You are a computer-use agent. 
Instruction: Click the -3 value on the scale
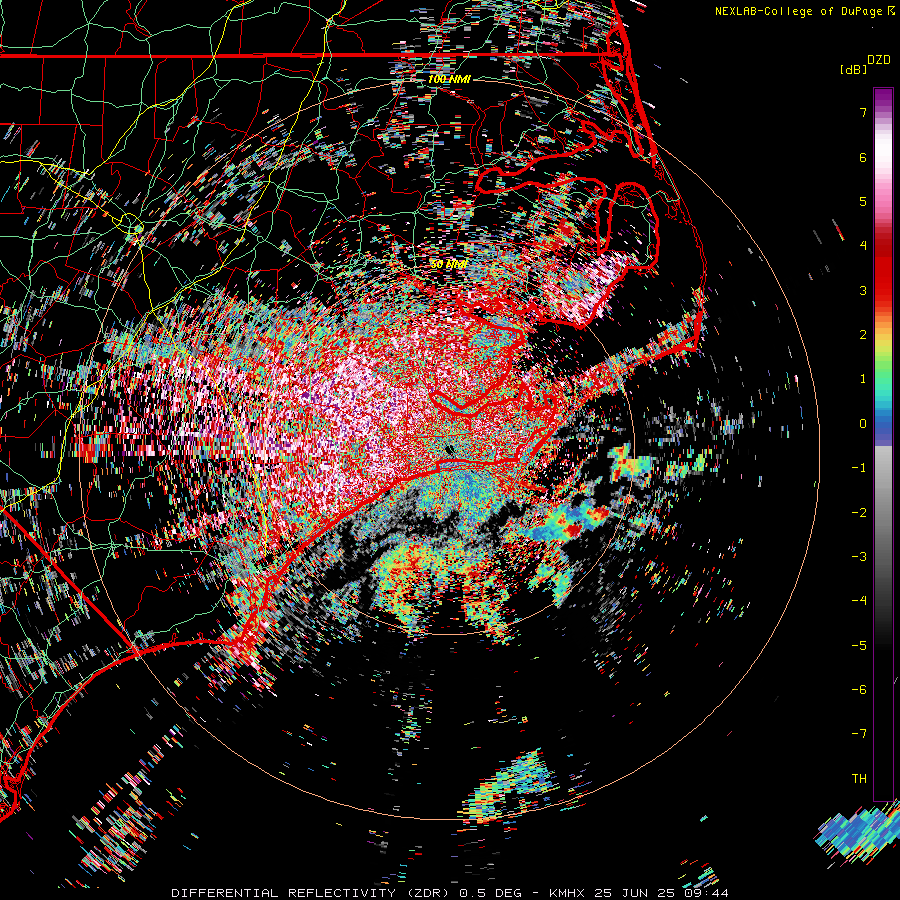[x=859, y=557]
